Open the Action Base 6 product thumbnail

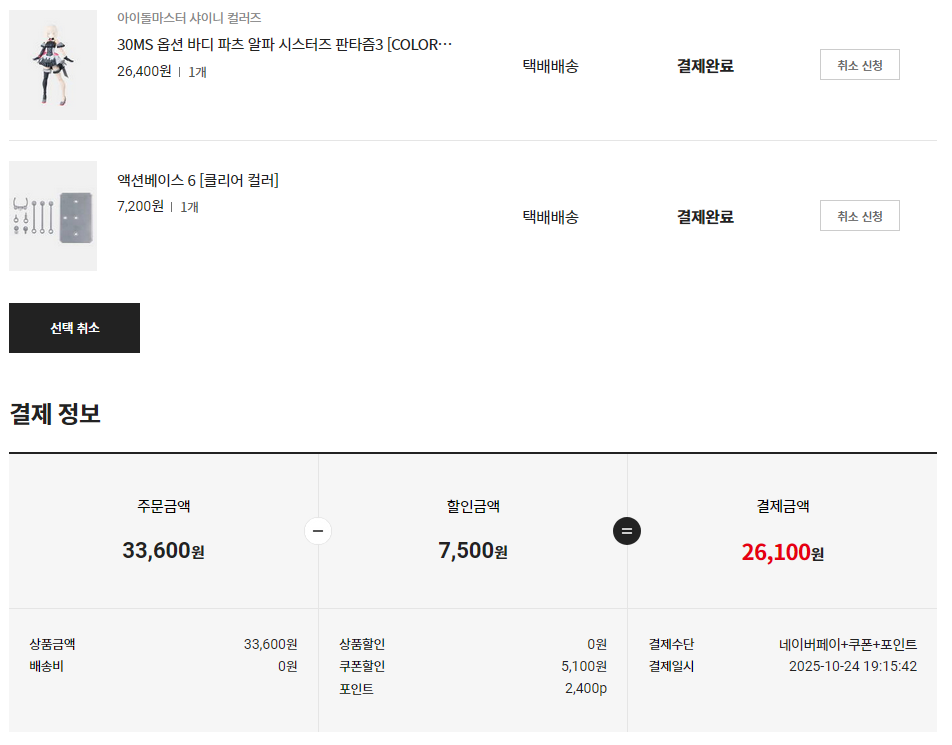pyautogui.click(x=53, y=216)
